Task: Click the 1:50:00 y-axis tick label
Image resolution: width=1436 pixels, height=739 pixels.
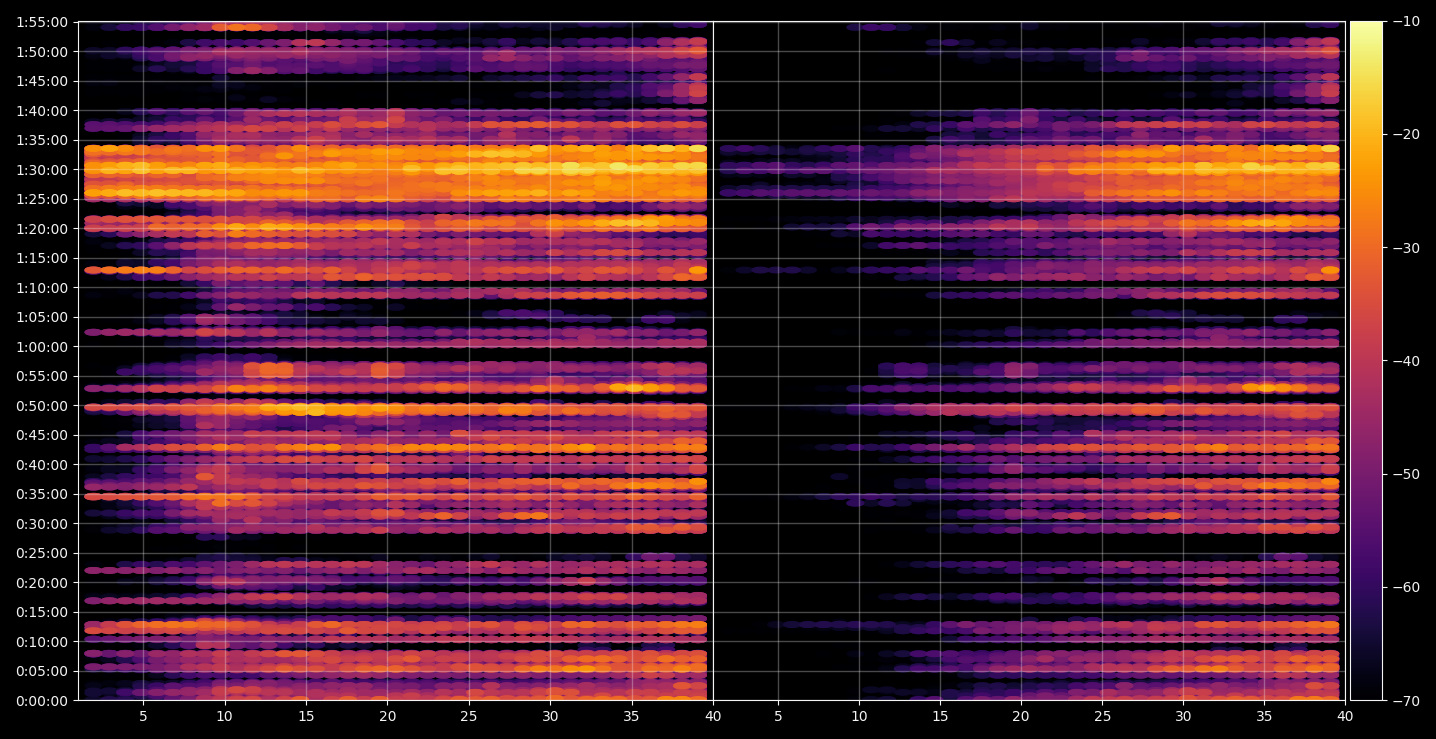Action: 42,52
